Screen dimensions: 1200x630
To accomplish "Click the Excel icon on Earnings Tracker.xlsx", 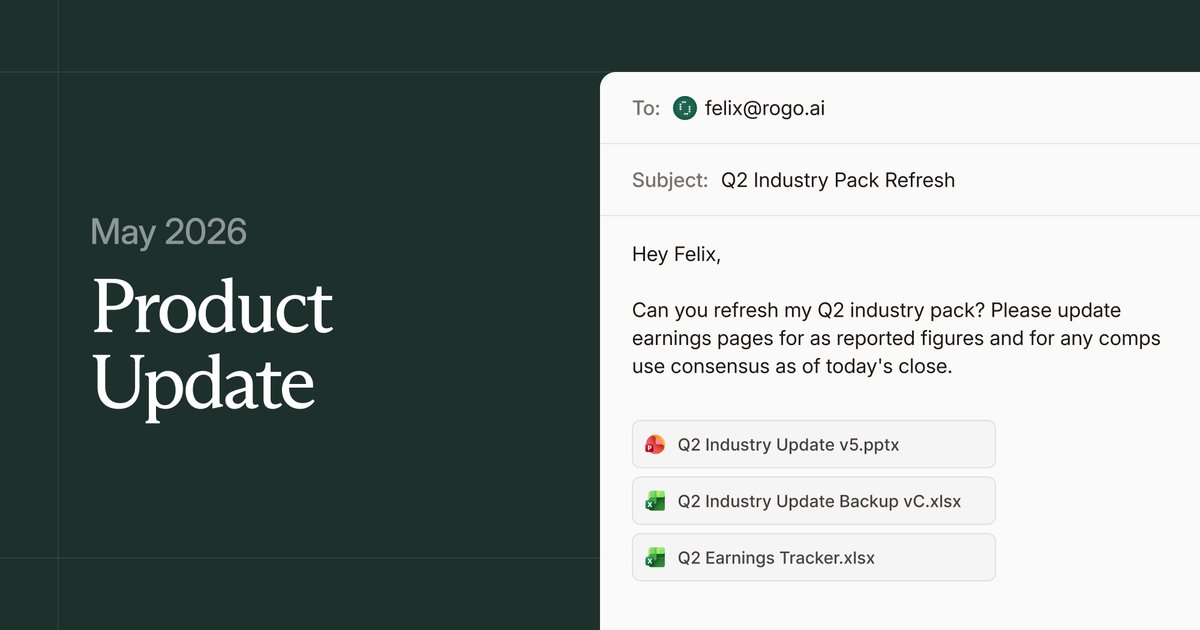I will 655,558.
